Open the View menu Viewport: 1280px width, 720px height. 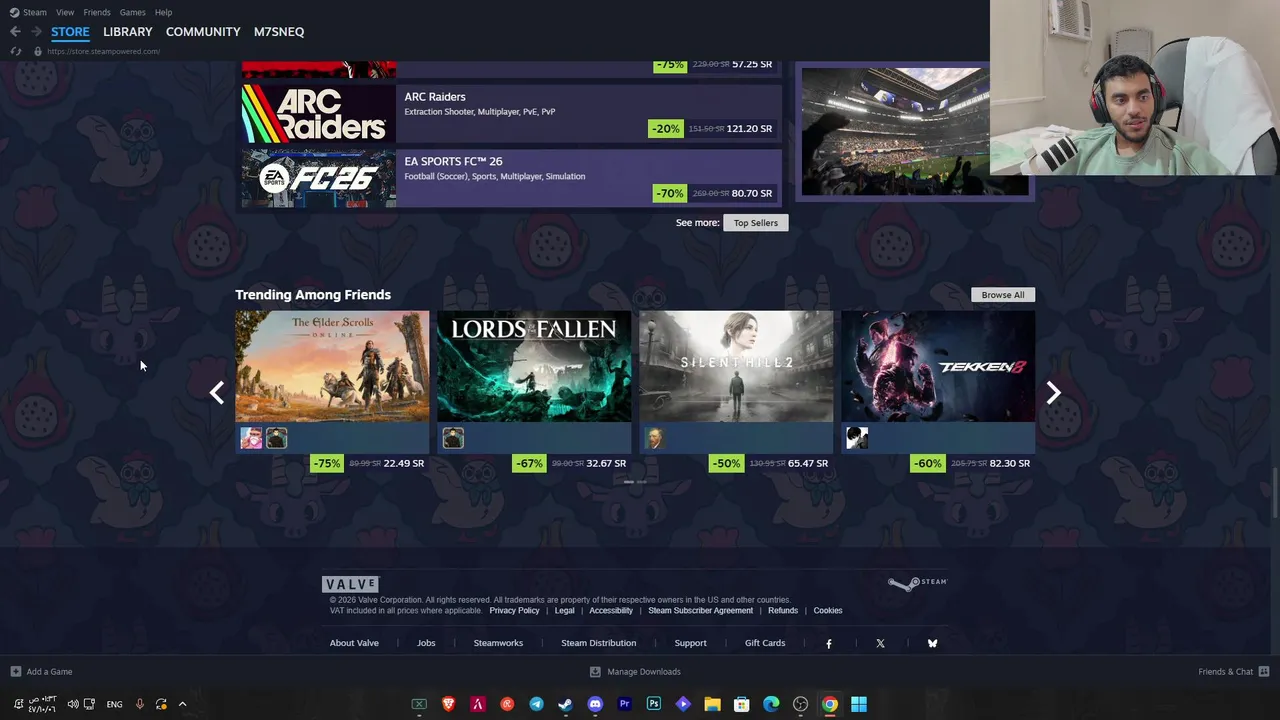tap(65, 12)
